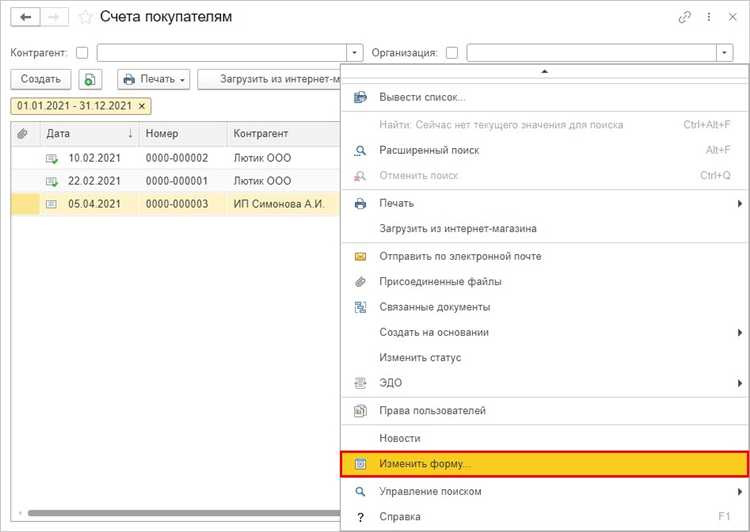Click the Создать button

[x=41, y=79]
